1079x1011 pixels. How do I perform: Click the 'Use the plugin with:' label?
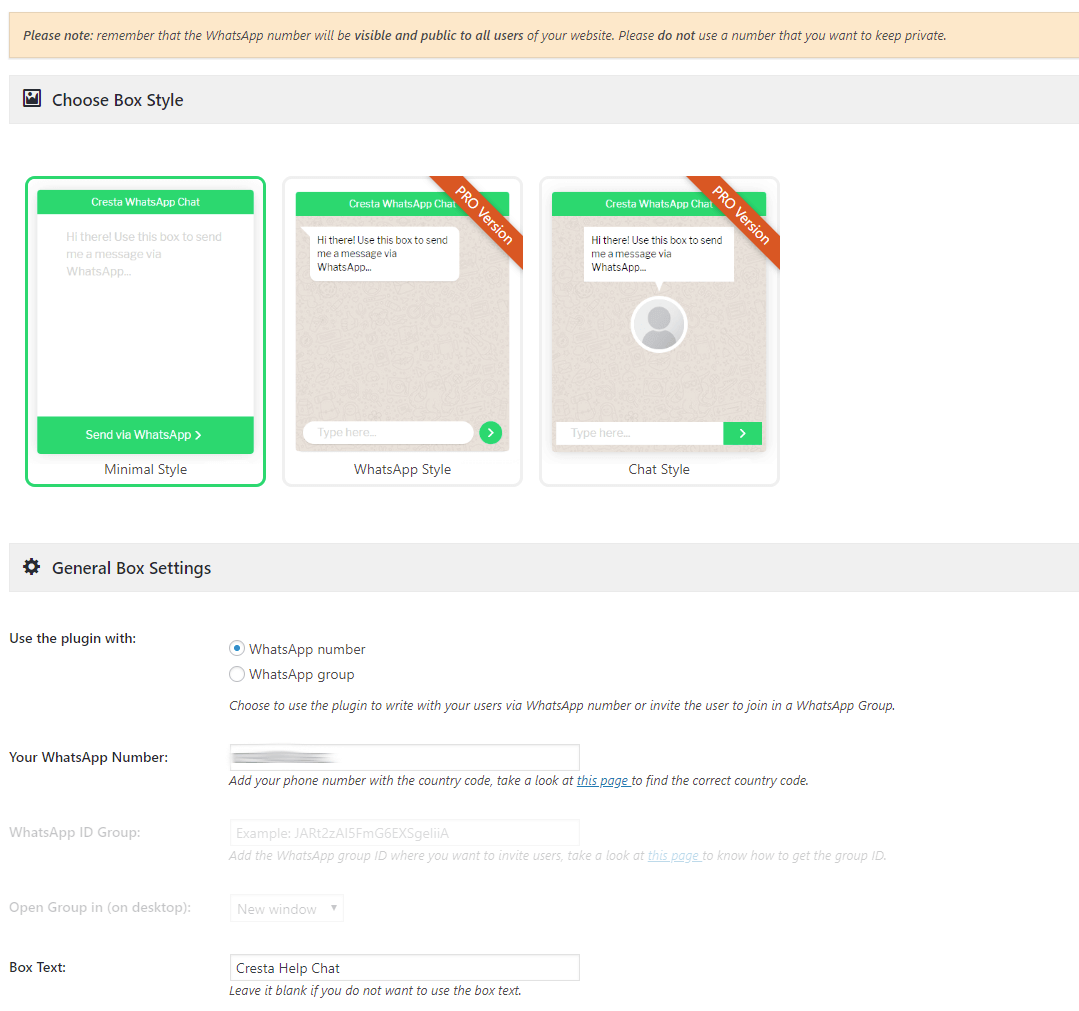click(x=72, y=638)
